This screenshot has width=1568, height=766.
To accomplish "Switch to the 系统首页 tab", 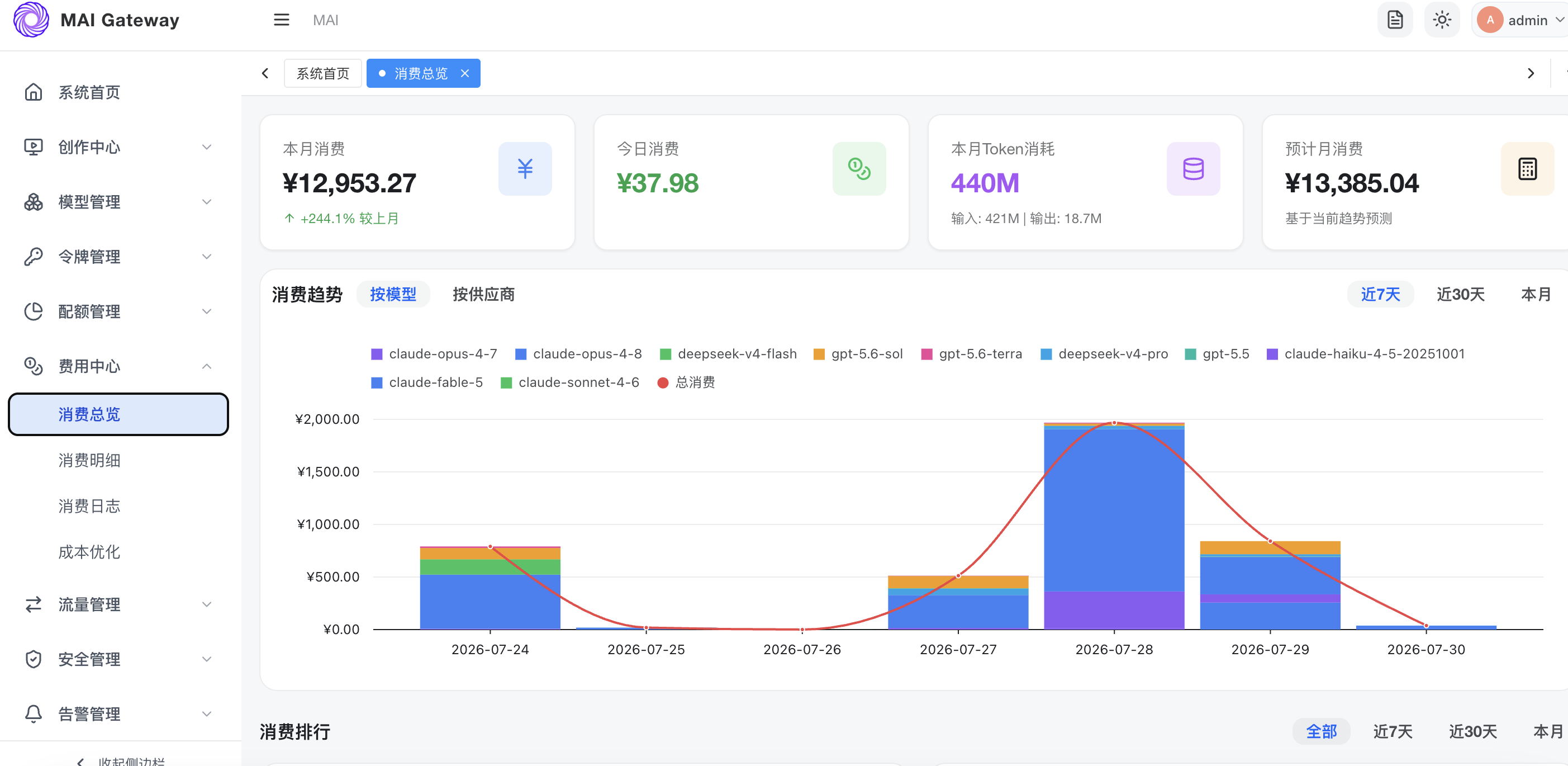I will coord(322,73).
